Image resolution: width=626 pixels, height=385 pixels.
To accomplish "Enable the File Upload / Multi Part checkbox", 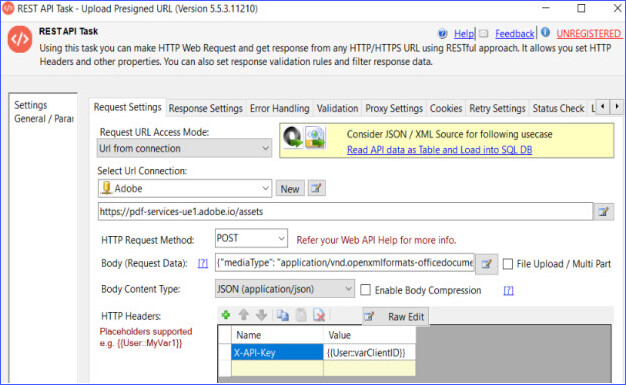I will coord(507,264).
